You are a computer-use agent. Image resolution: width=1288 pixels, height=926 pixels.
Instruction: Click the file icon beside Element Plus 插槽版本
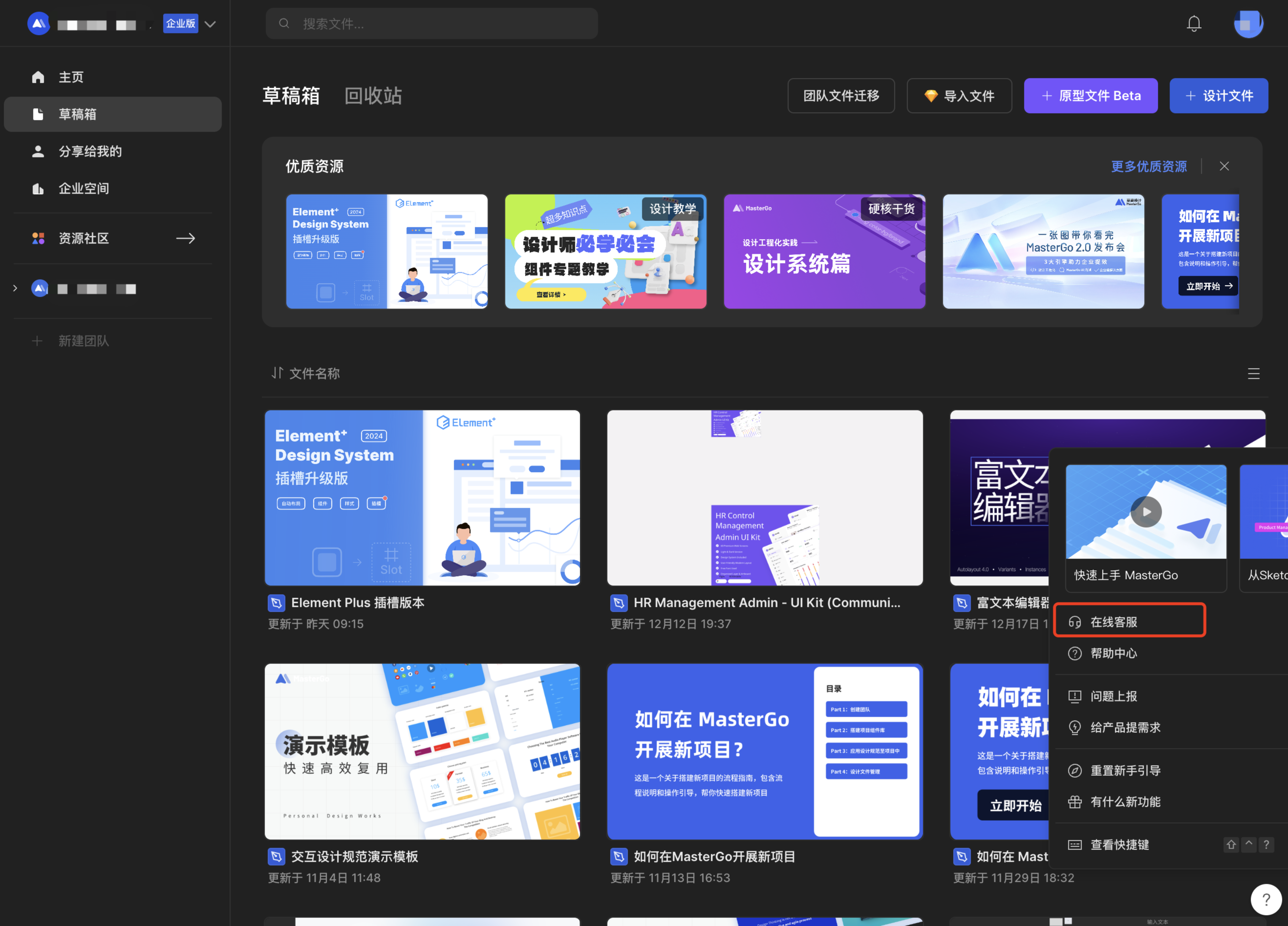click(277, 603)
